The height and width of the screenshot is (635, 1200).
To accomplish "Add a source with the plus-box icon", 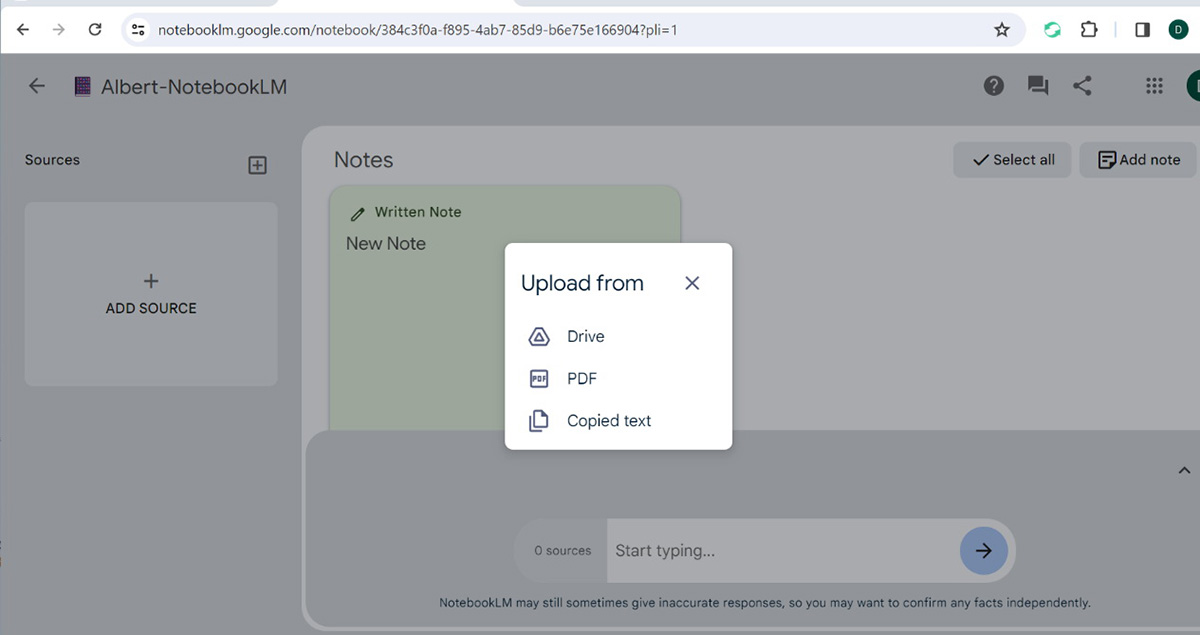I will pos(257,165).
